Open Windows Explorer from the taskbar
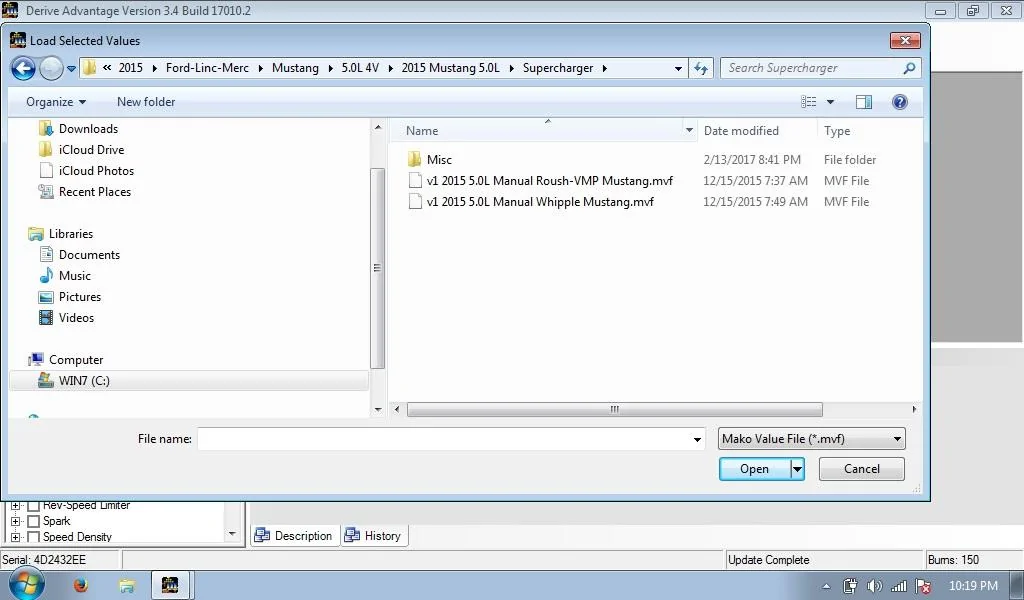This screenshot has height=600, width=1024. 126,585
